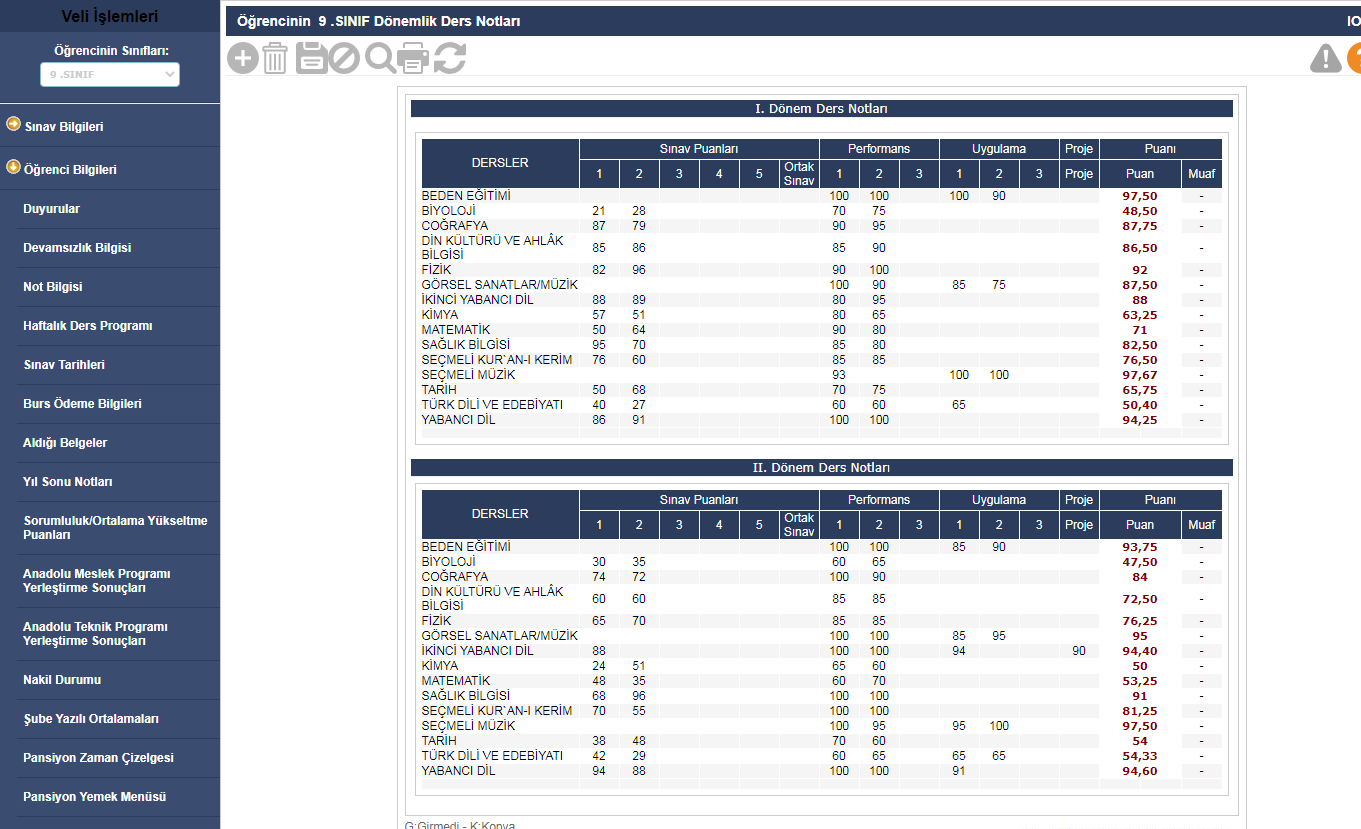Open Pansiyon Zaman Çizelgesi
The height and width of the screenshot is (829, 1361).
click(x=98, y=758)
